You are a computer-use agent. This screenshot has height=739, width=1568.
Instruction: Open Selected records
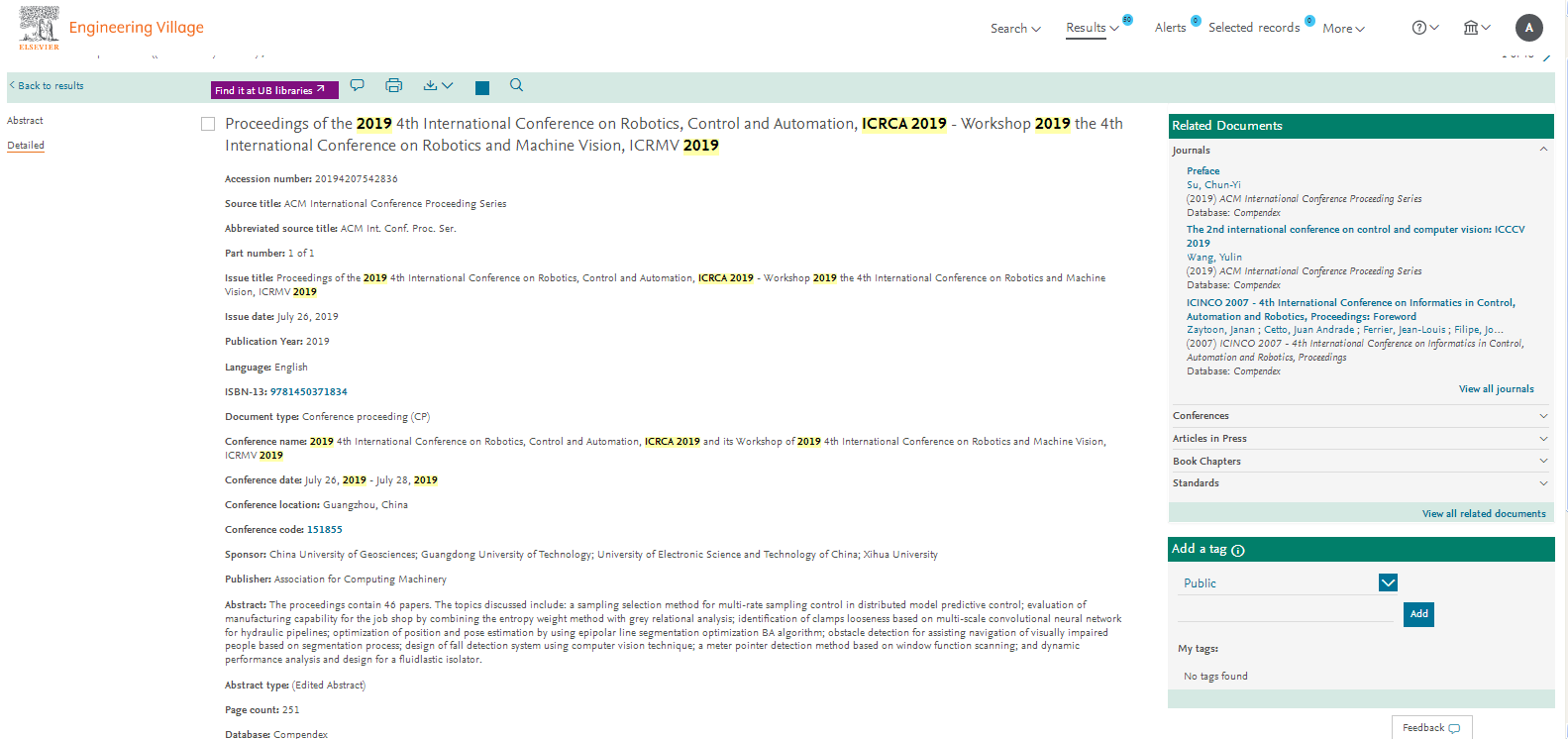1254,28
